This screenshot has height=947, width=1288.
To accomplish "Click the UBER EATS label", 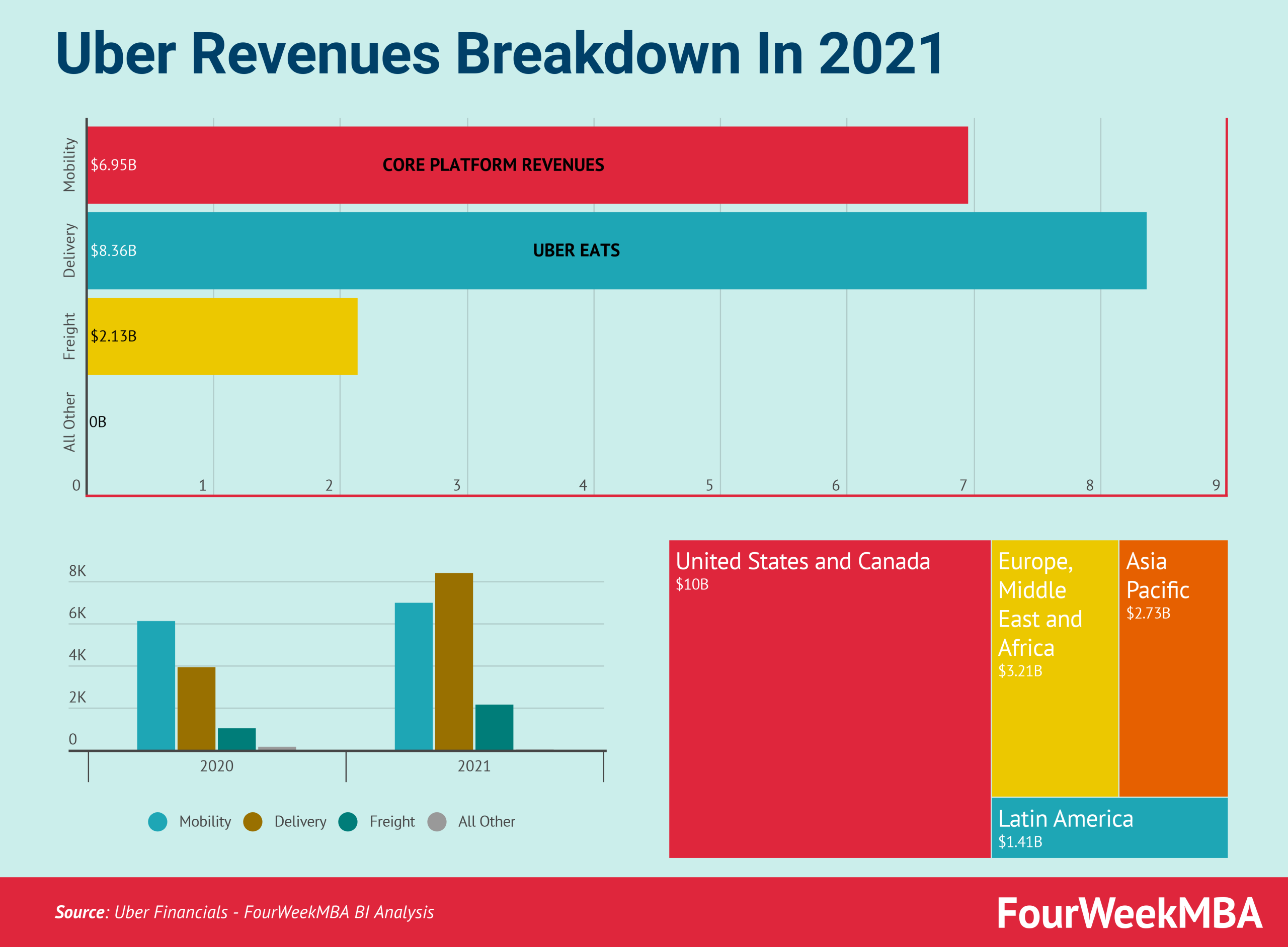I will click(577, 250).
